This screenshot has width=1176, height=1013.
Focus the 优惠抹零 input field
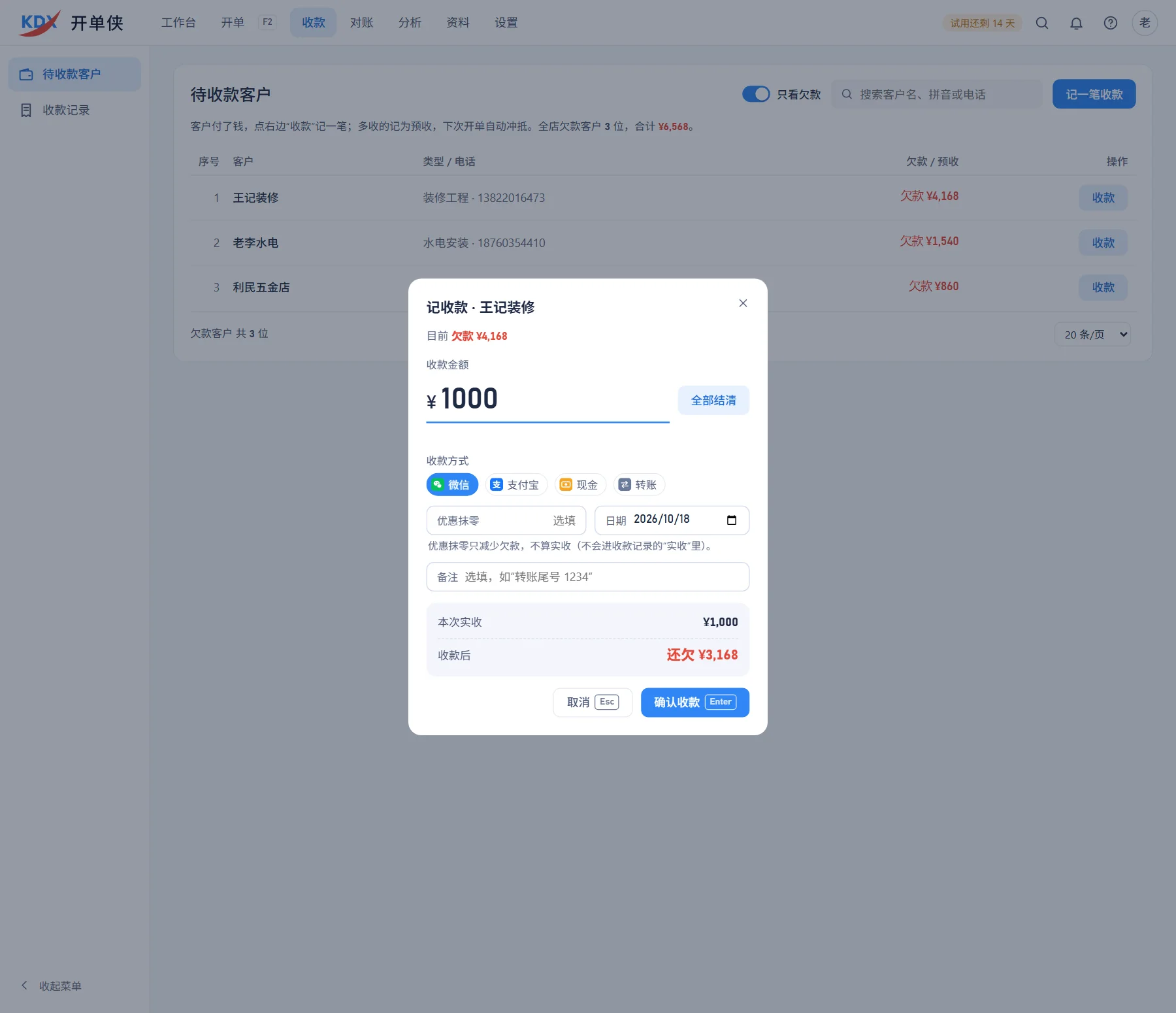pos(506,521)
